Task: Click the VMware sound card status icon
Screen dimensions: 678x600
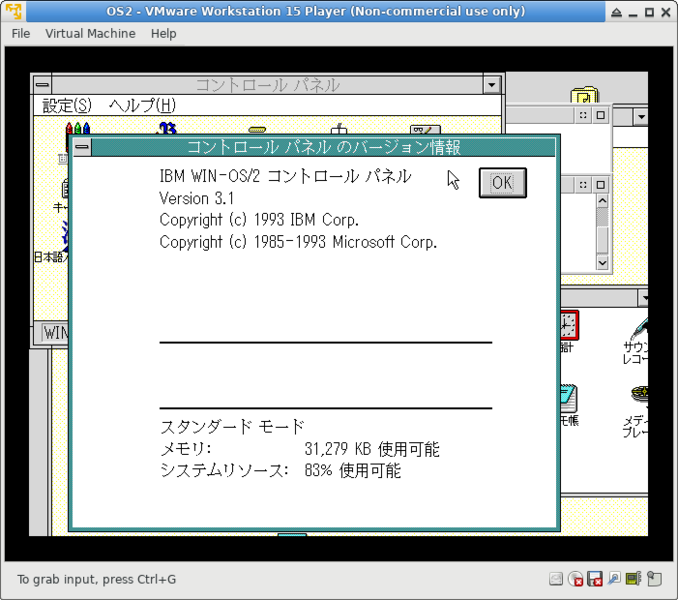Action: 633,578
